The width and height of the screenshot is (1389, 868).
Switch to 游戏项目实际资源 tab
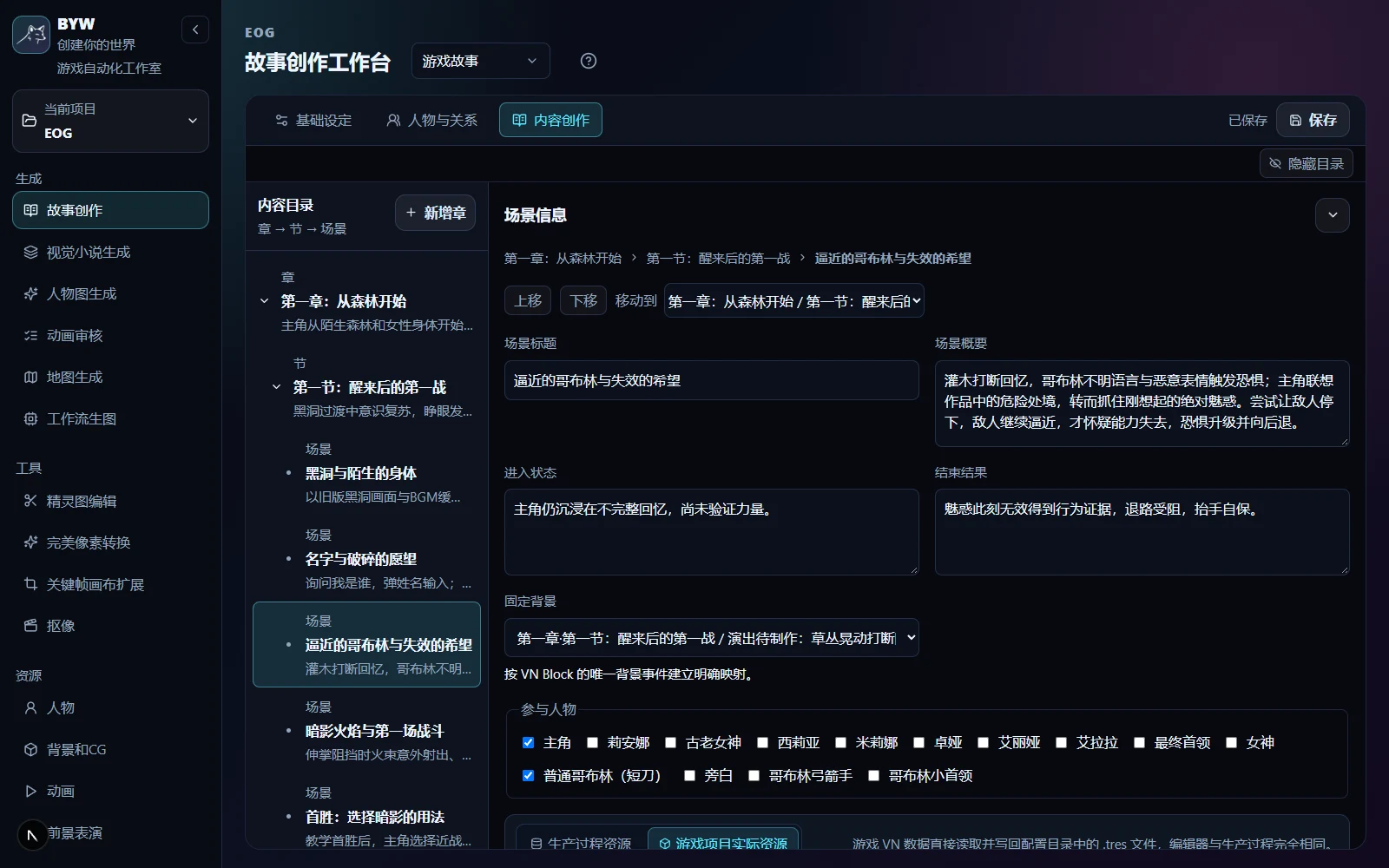pos(723,842)
